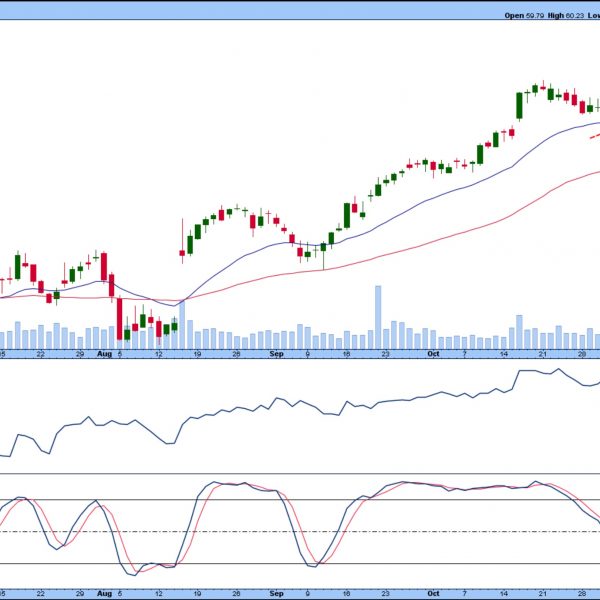Click date 19 on stochastic panel date axis
Viewport: 600px width, 600px height.
tap(197, 594)
